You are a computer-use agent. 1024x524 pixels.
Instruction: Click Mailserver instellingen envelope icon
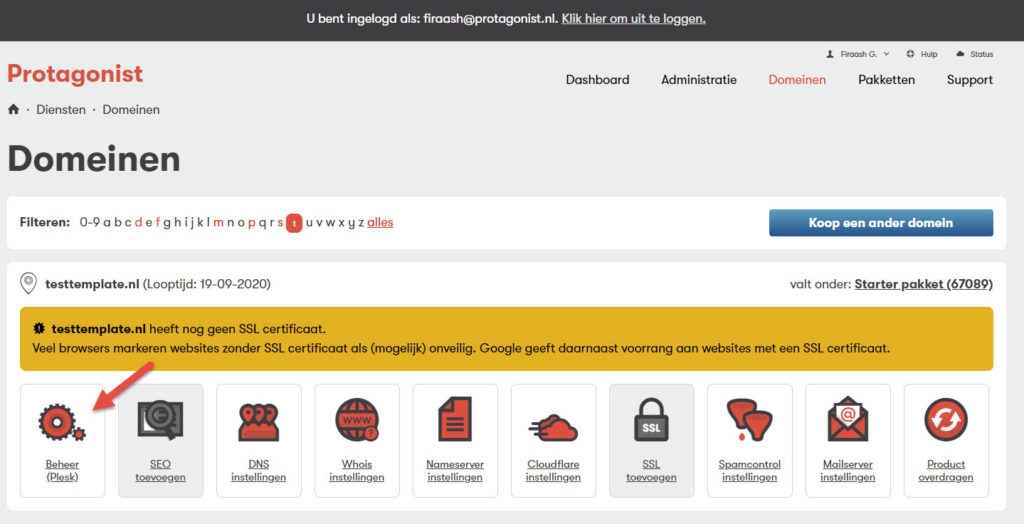(848, 419)
